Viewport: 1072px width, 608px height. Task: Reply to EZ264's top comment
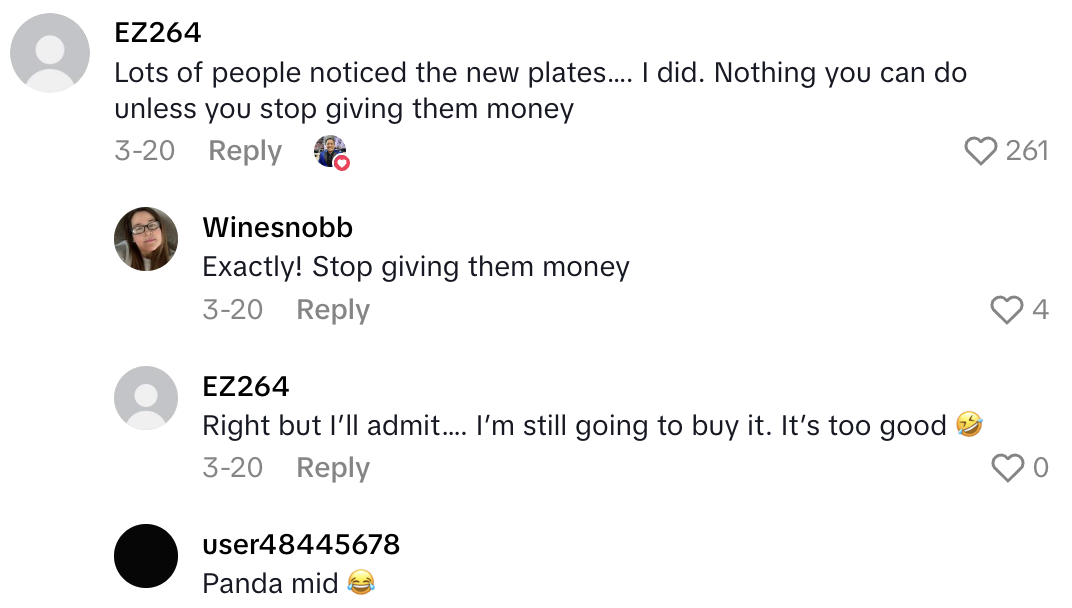pos(245,151)
